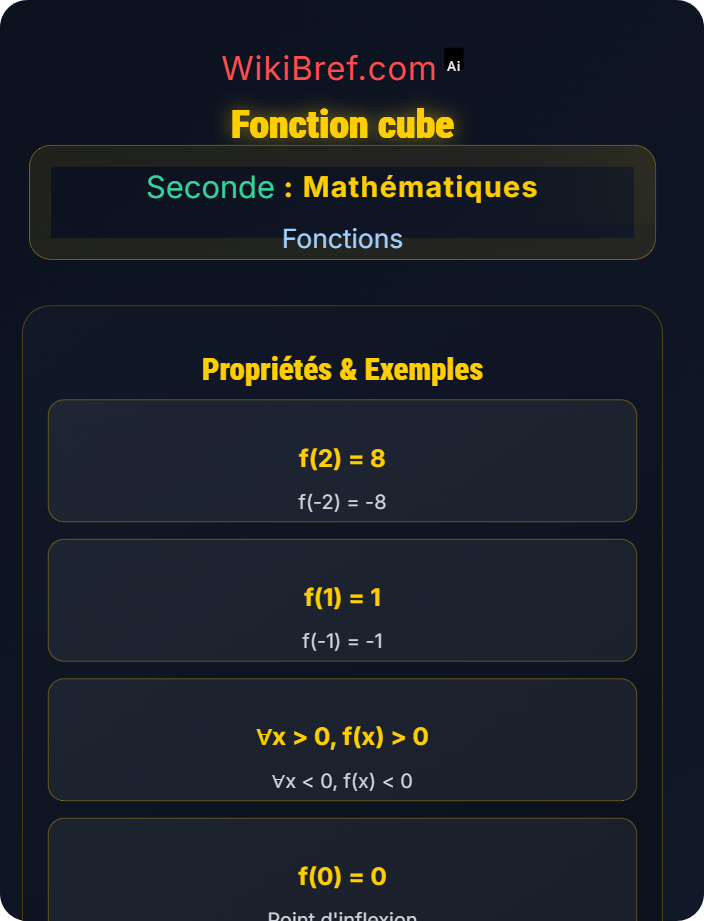Click the Point d'inflexion caption

point(342,915)
